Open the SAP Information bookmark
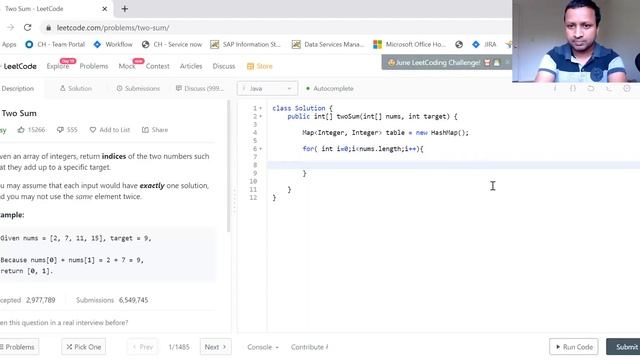640x360 pixels. [x=245, y=44]
